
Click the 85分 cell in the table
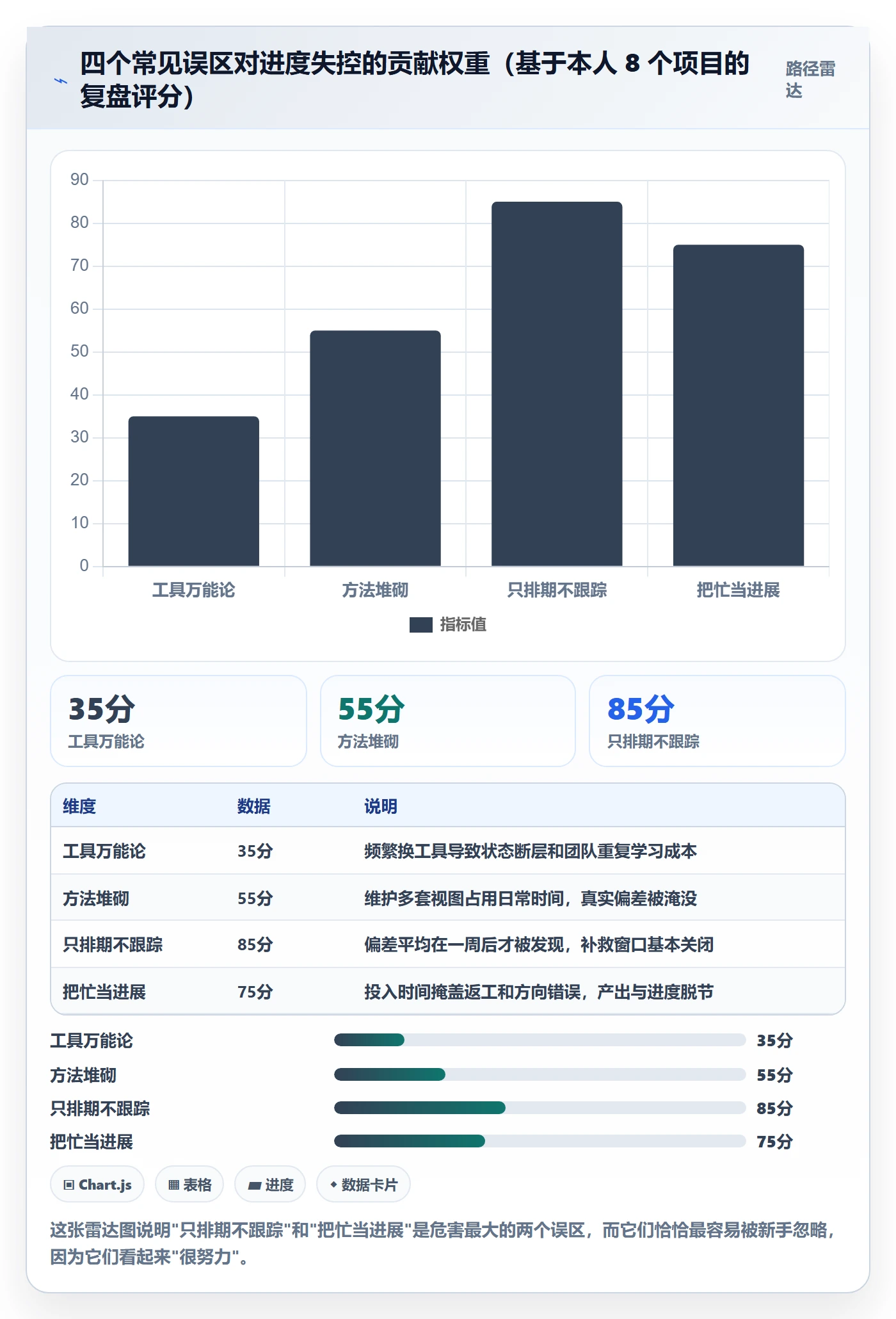point(255,945)
